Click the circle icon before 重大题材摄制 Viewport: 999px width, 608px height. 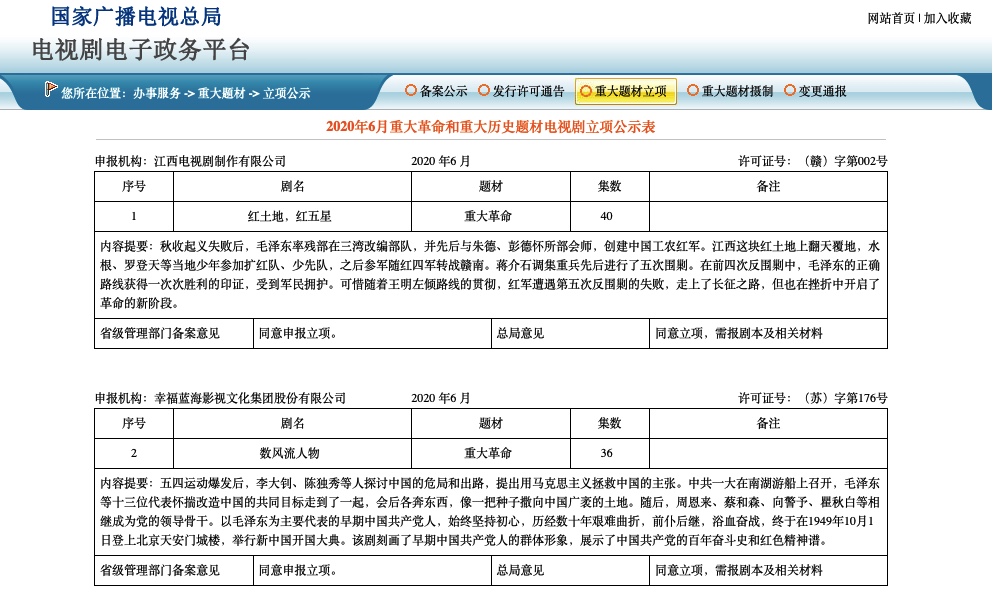690,92
